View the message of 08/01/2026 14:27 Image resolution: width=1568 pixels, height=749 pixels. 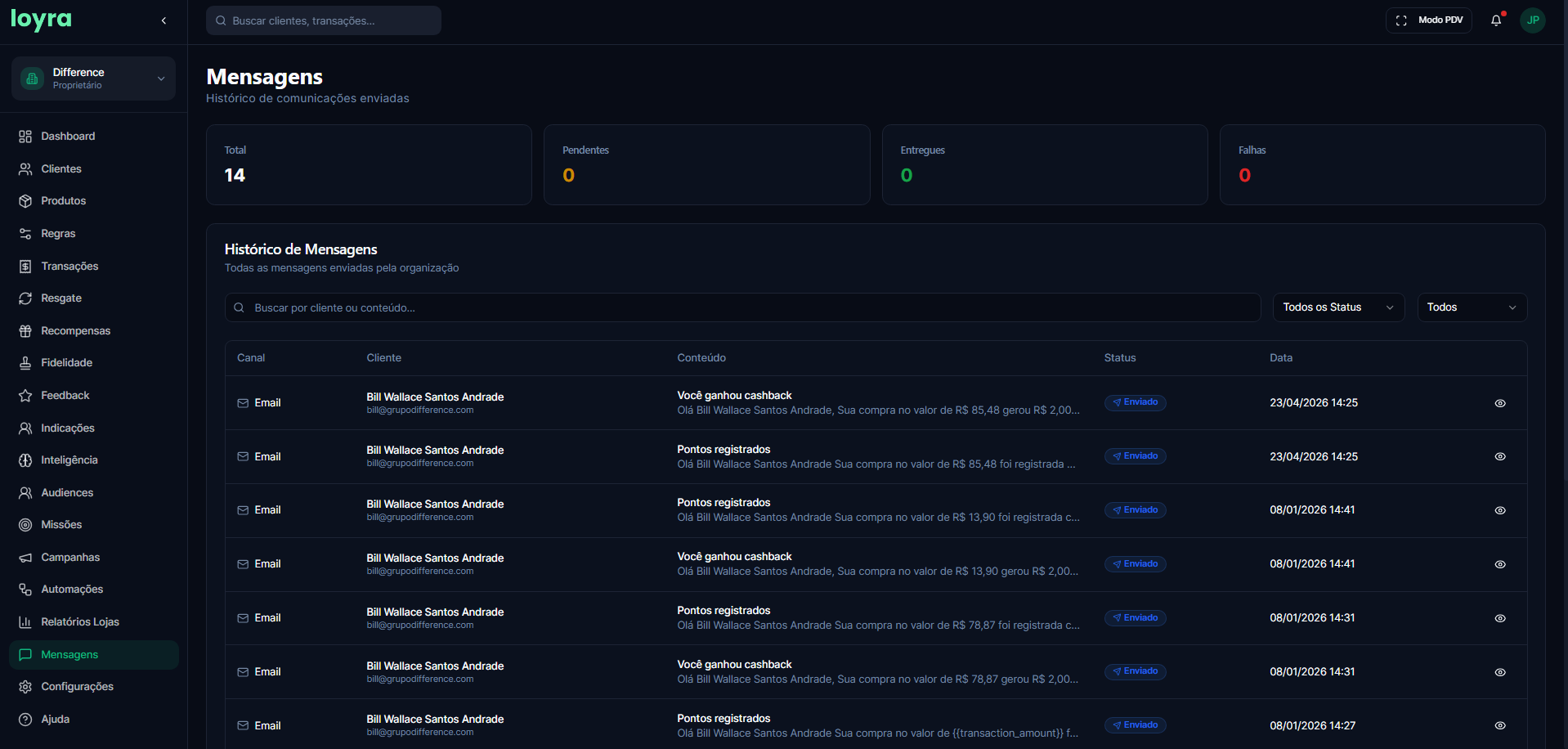1500,725
